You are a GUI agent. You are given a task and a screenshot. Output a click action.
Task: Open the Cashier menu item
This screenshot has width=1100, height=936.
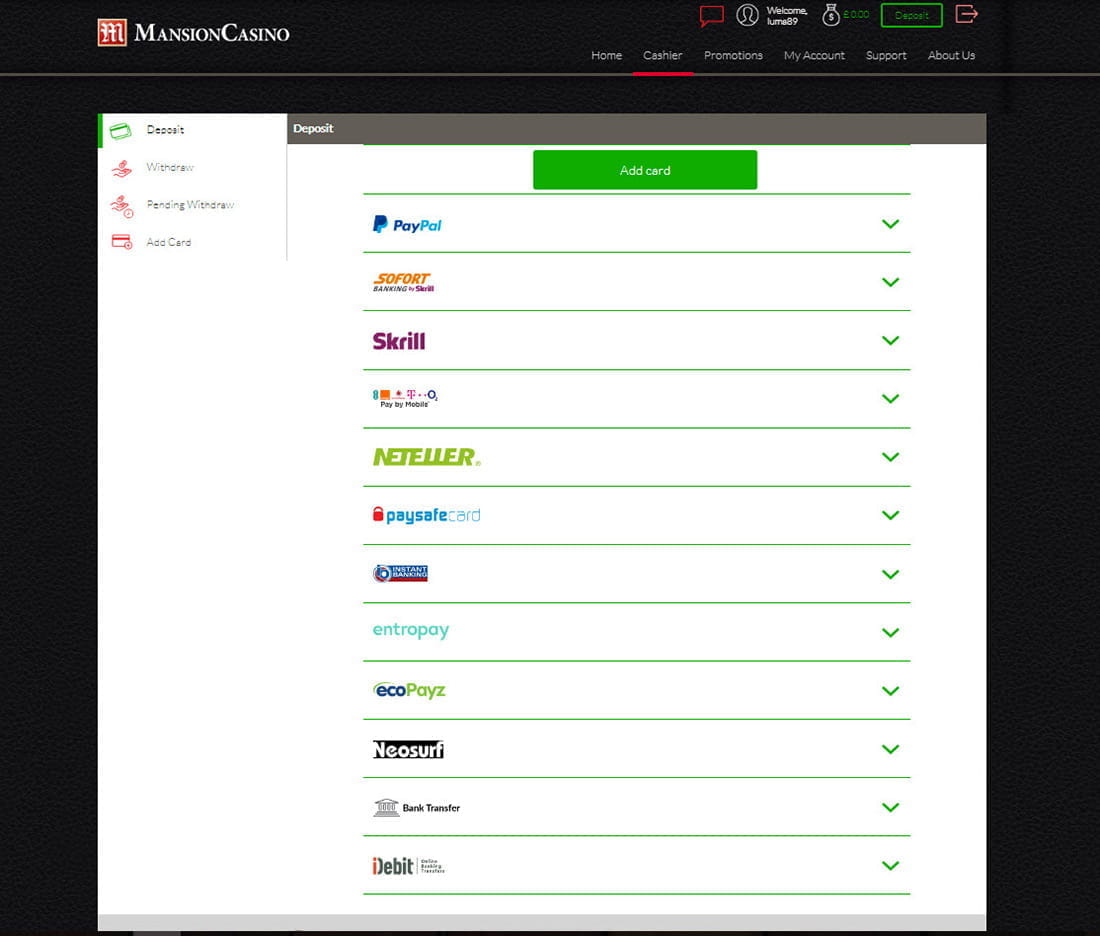(x=662, y=55)
